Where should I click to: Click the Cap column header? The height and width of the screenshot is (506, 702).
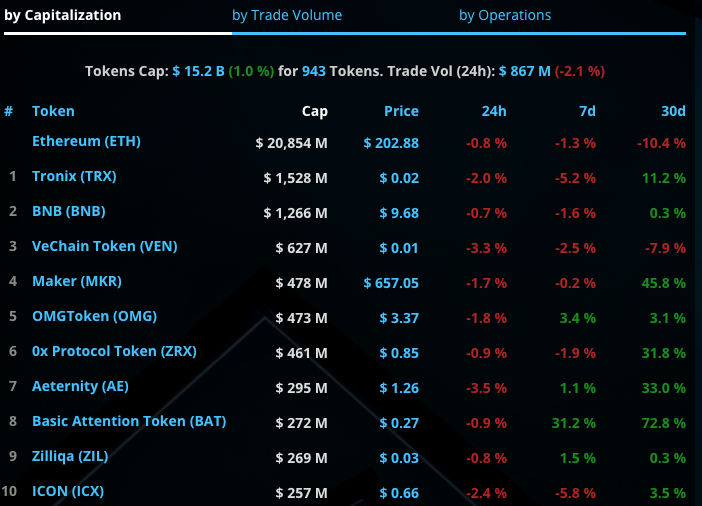pos(314,111)
